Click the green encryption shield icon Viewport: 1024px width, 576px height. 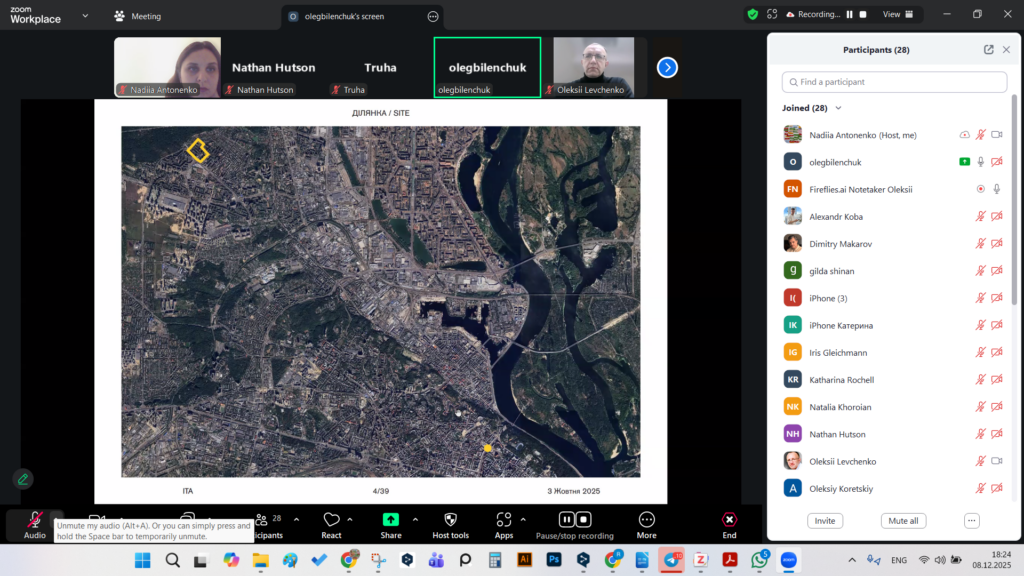(752, 15)
